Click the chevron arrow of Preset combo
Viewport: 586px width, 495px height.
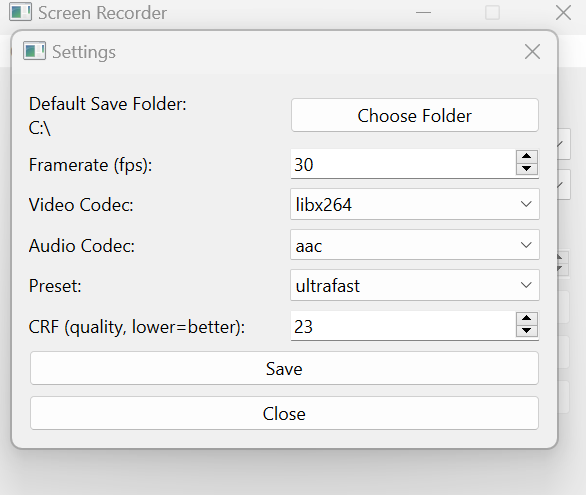526,285
